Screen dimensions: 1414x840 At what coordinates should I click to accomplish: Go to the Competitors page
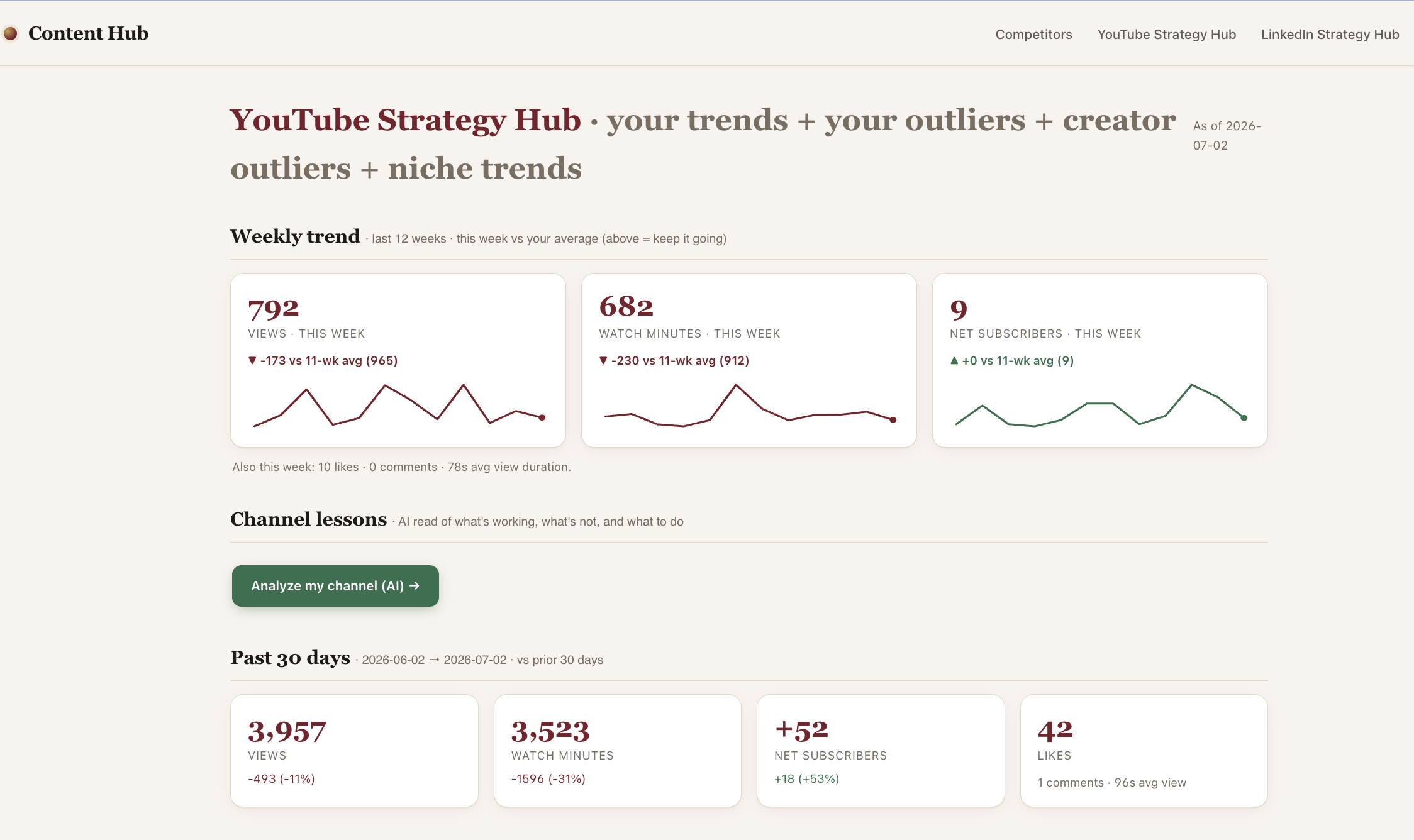coord(1033,35)
